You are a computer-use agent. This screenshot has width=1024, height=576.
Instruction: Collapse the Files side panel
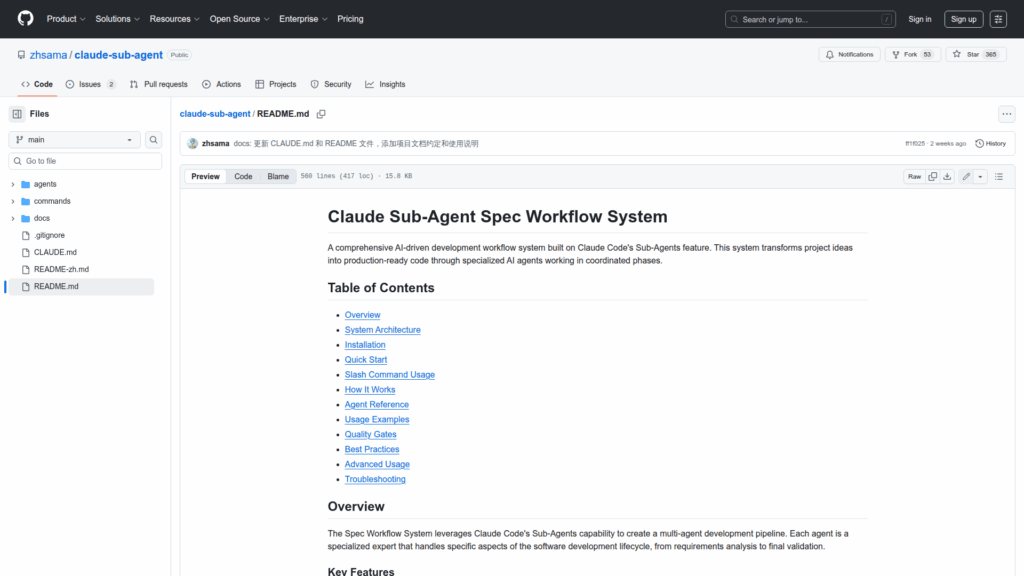point(17,114)
